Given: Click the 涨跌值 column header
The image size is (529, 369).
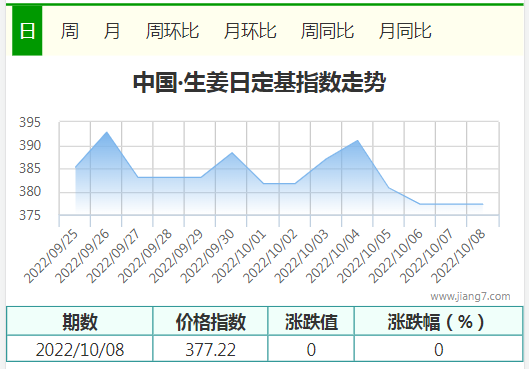Looking at the screenshot, I should pos(311,321).
